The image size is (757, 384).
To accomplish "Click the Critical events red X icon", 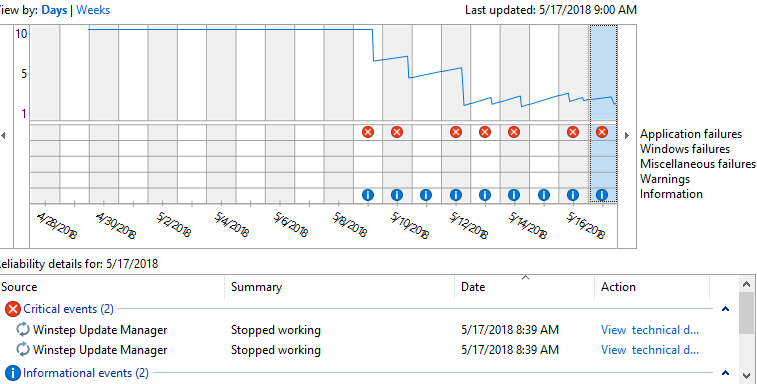I will [13, 309].
